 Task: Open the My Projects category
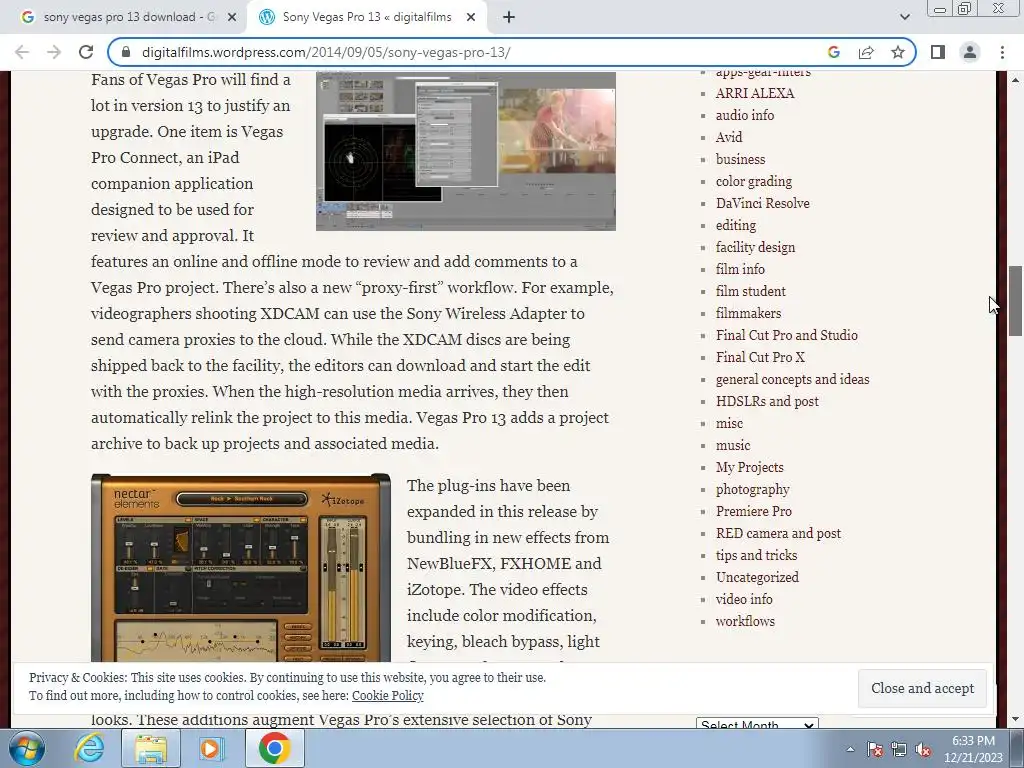(x=750, y=467)
